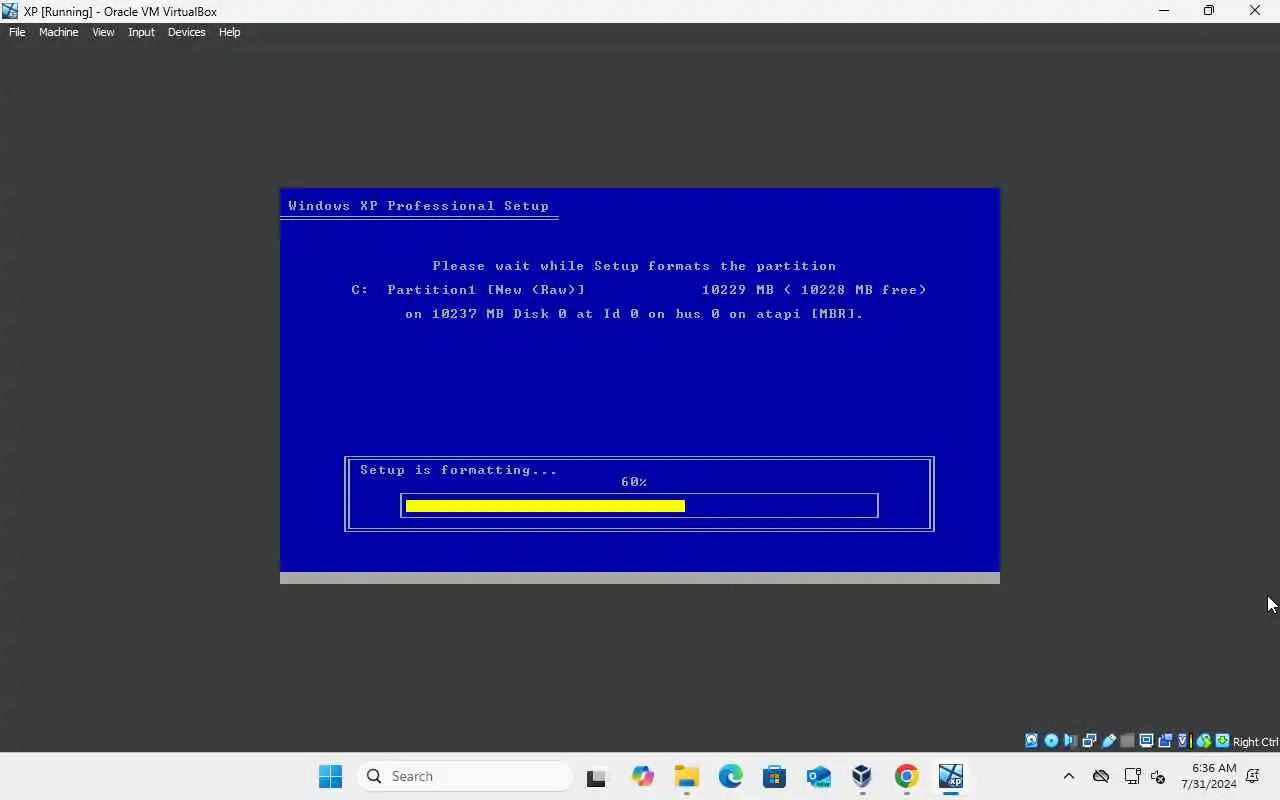Open the hard disk activity indicator
This screenshot has height=800, width=1280.
pos(1031,741)
